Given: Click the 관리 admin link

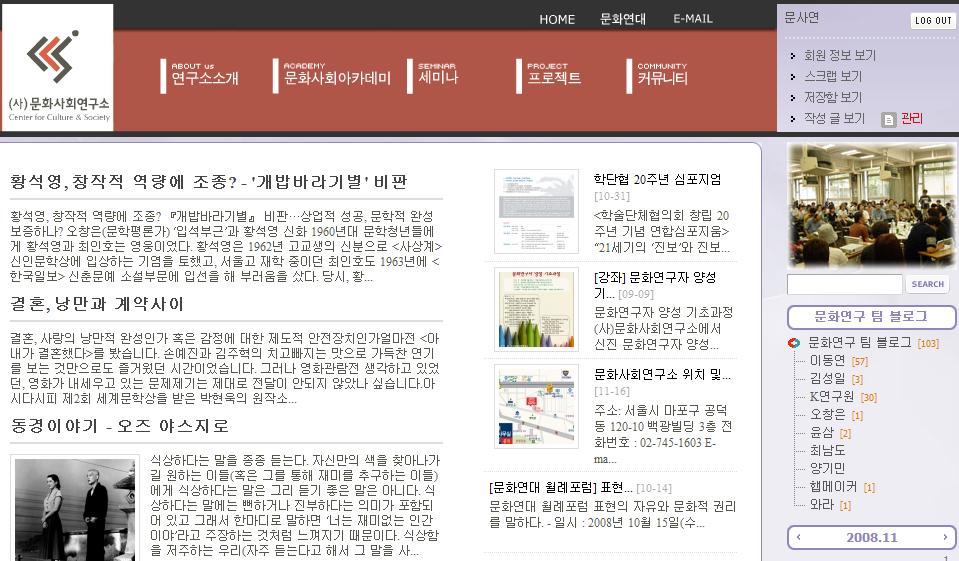Looking at the screenshot, I should [x=912, y=119].
